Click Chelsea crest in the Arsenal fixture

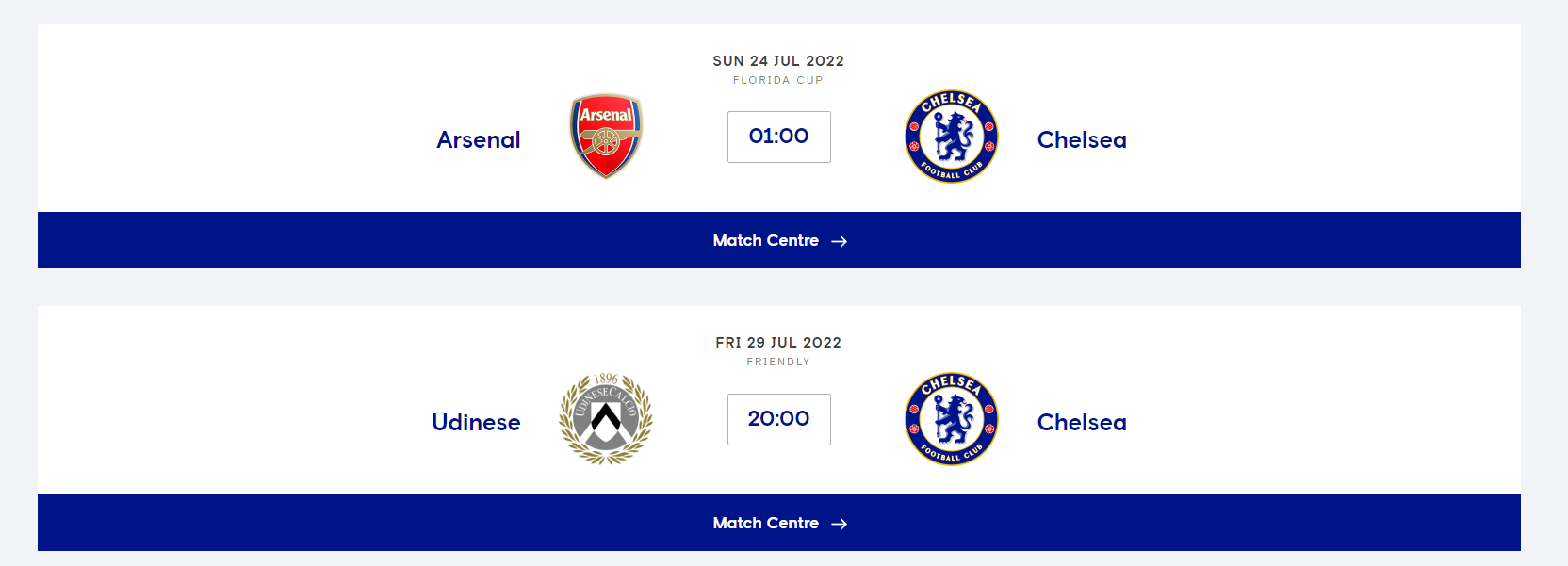coord(952,137)
